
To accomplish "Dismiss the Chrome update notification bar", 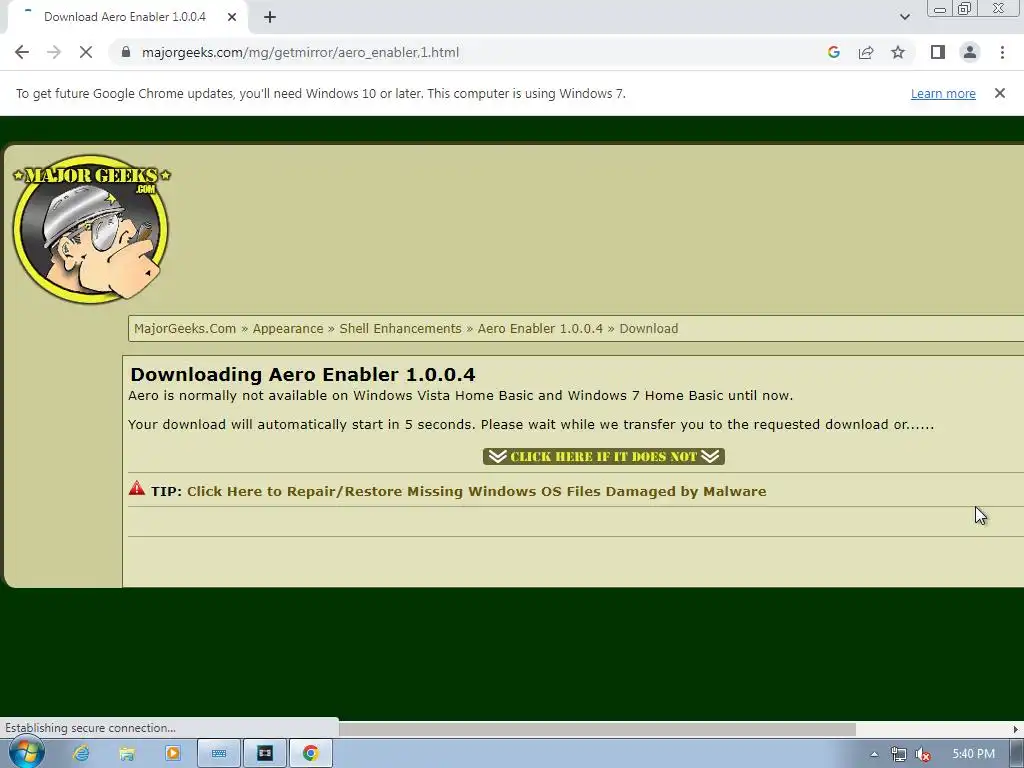I will click(x=1000, y=93).
